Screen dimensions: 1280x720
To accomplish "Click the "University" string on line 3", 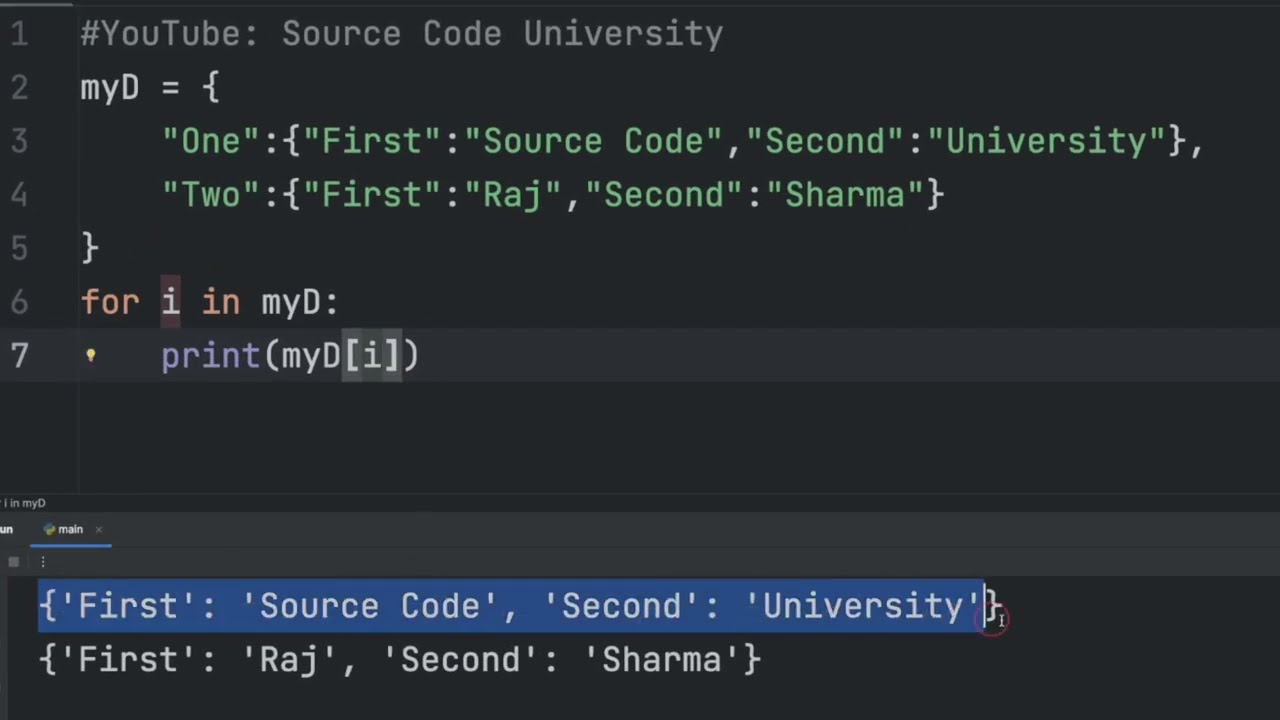I will point(1047,141).
